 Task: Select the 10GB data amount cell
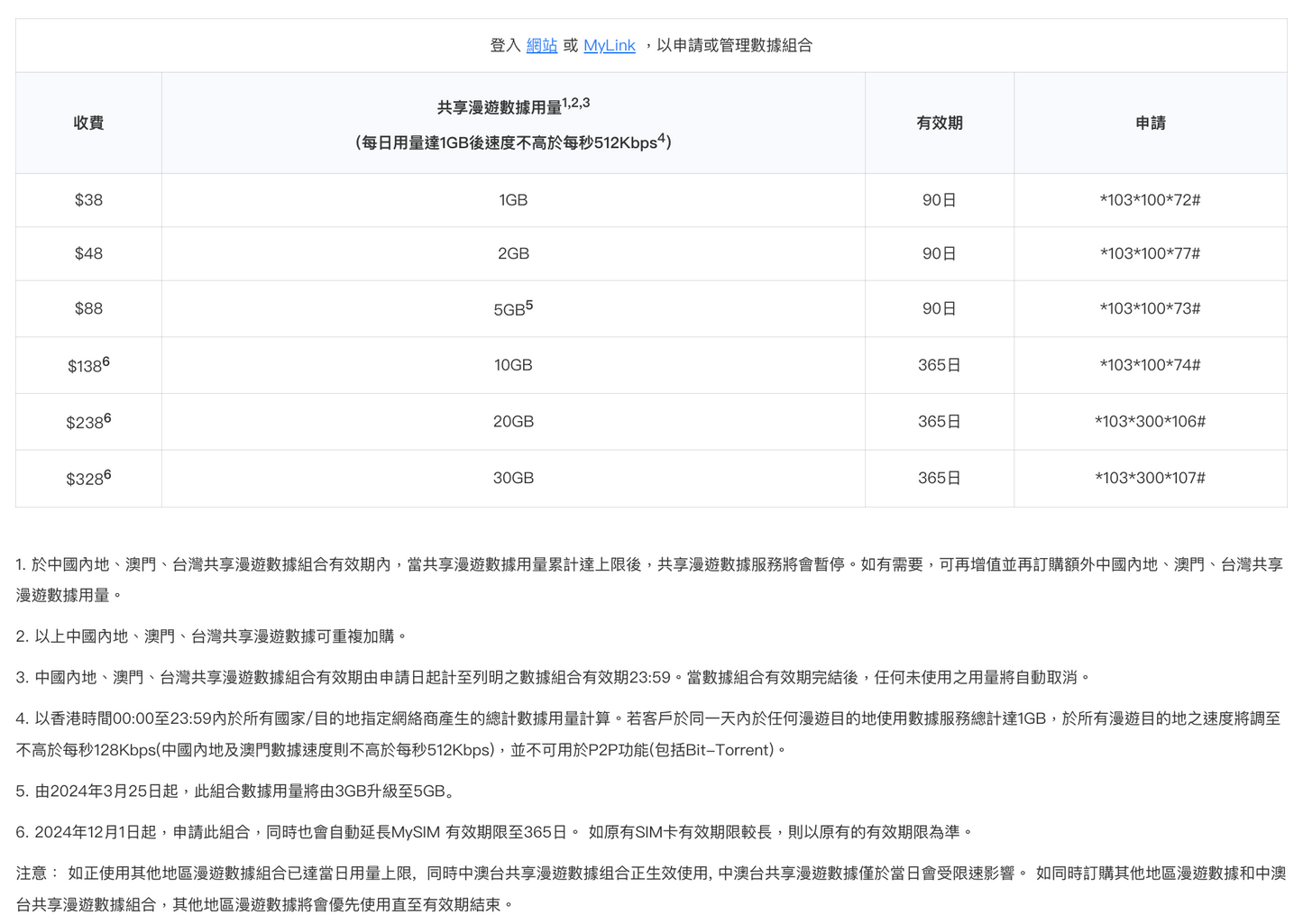511,364
